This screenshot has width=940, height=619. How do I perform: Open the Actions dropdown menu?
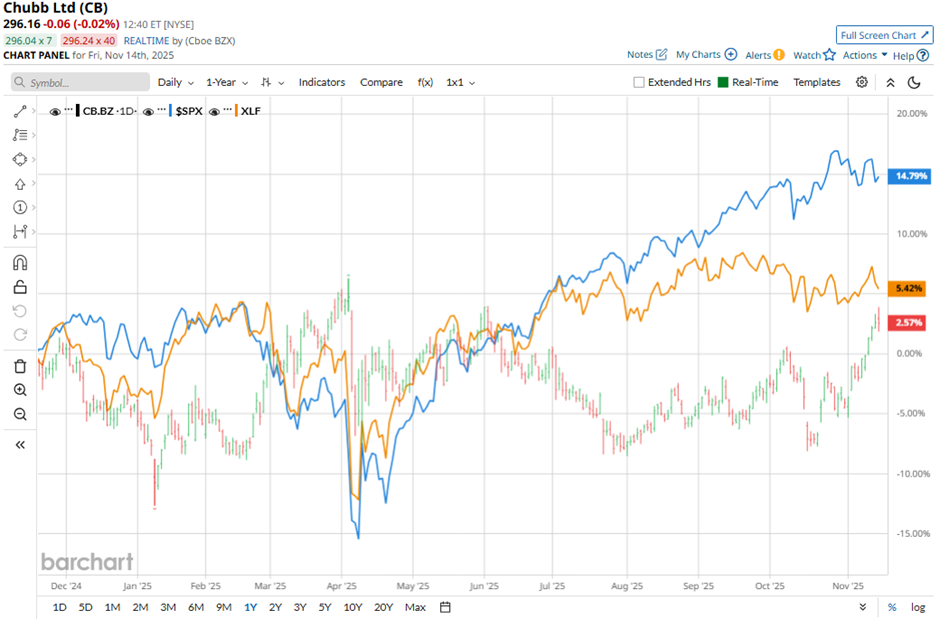pos(864,55)
